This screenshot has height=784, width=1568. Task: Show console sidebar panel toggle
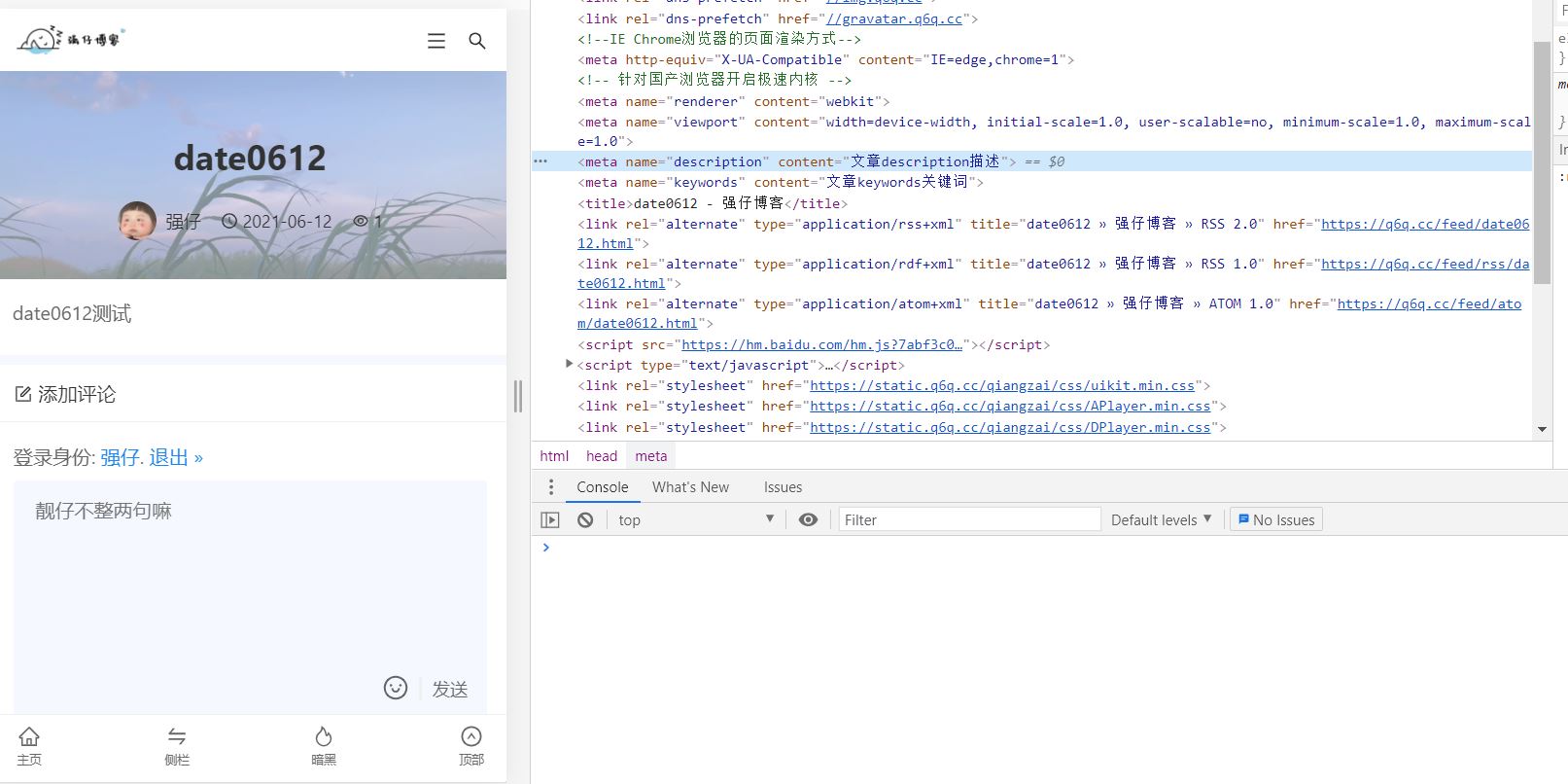pyautogui.click(x=550, y=520)
